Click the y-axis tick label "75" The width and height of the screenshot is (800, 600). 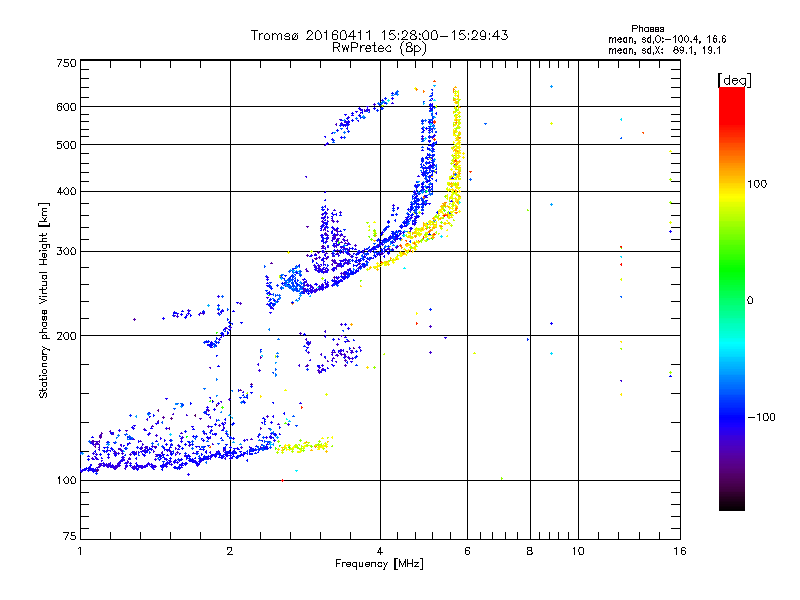(x=70, y=536)
